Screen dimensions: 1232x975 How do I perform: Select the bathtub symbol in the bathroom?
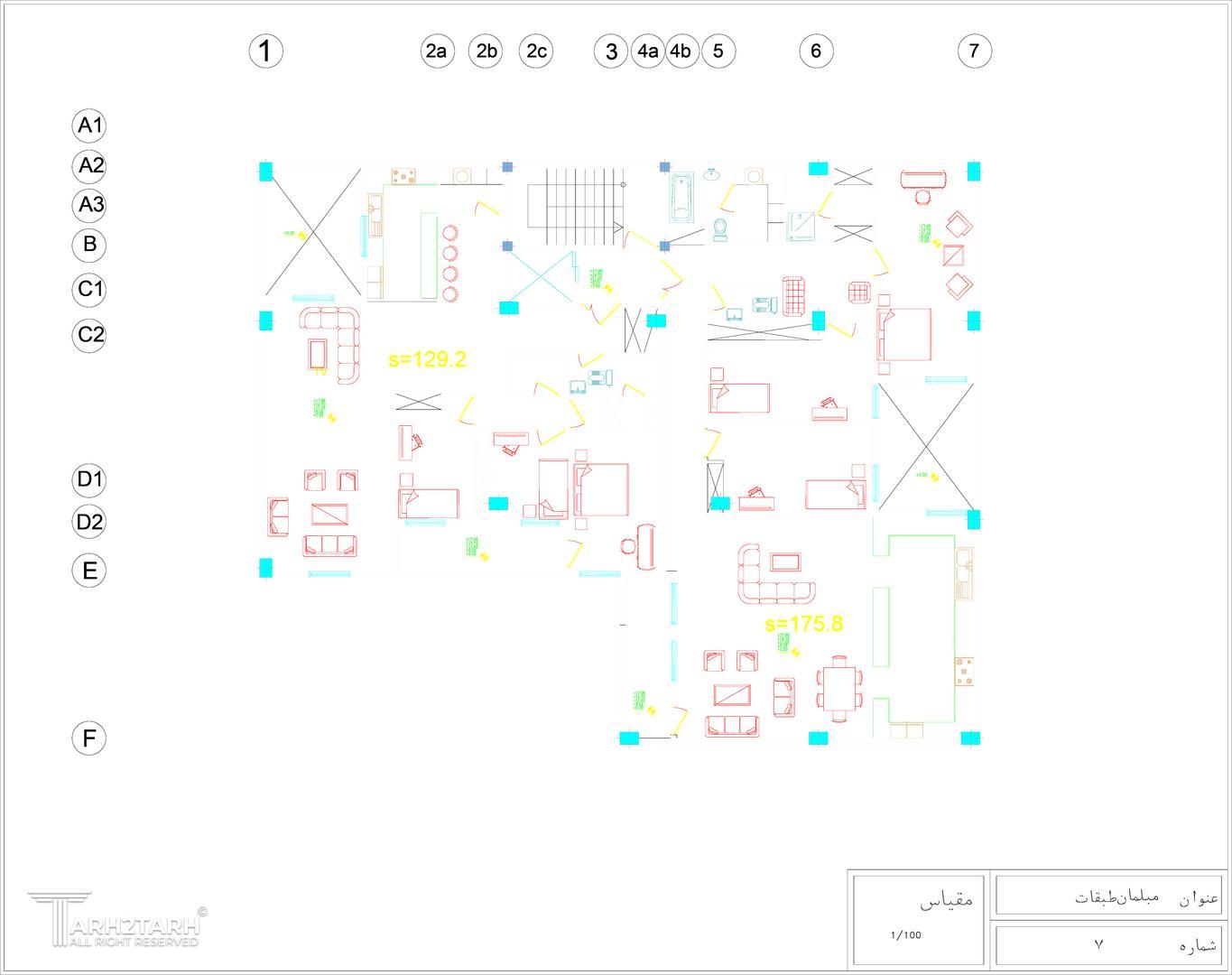(x=681, y=199)
